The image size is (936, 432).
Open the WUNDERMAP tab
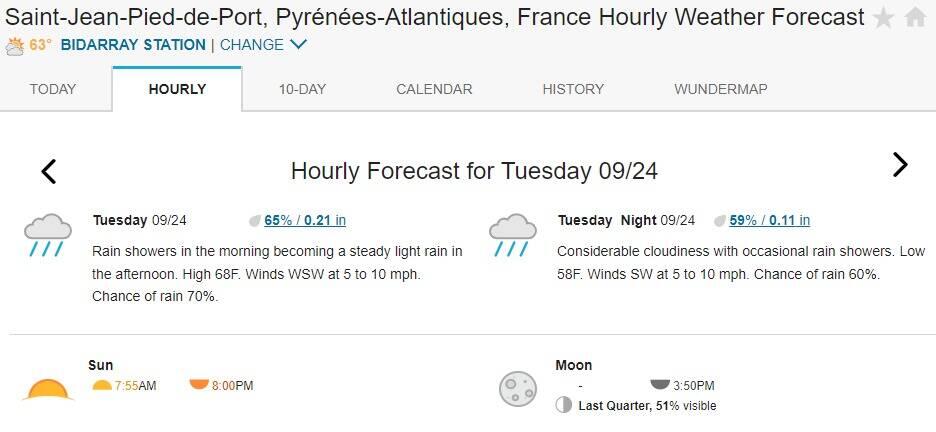pos(721,90)
